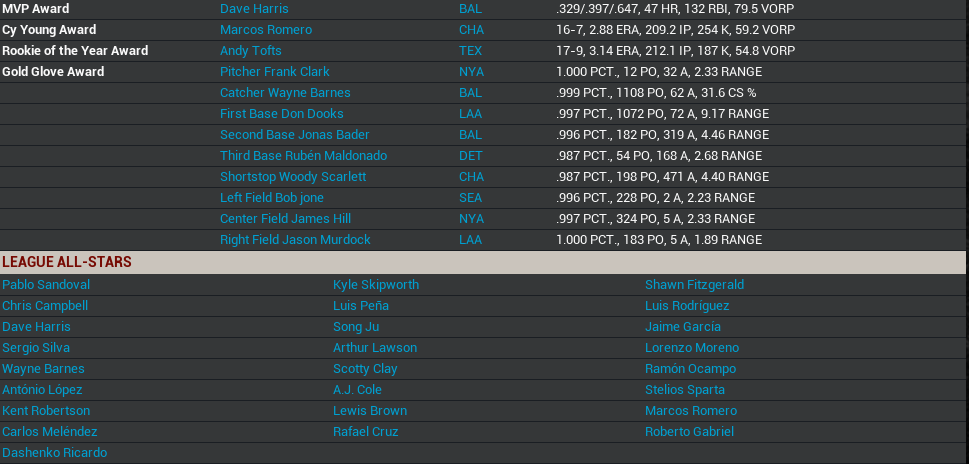Select All-Star Pablo Sandoval
969x464 pixels.
coord(46,285)
